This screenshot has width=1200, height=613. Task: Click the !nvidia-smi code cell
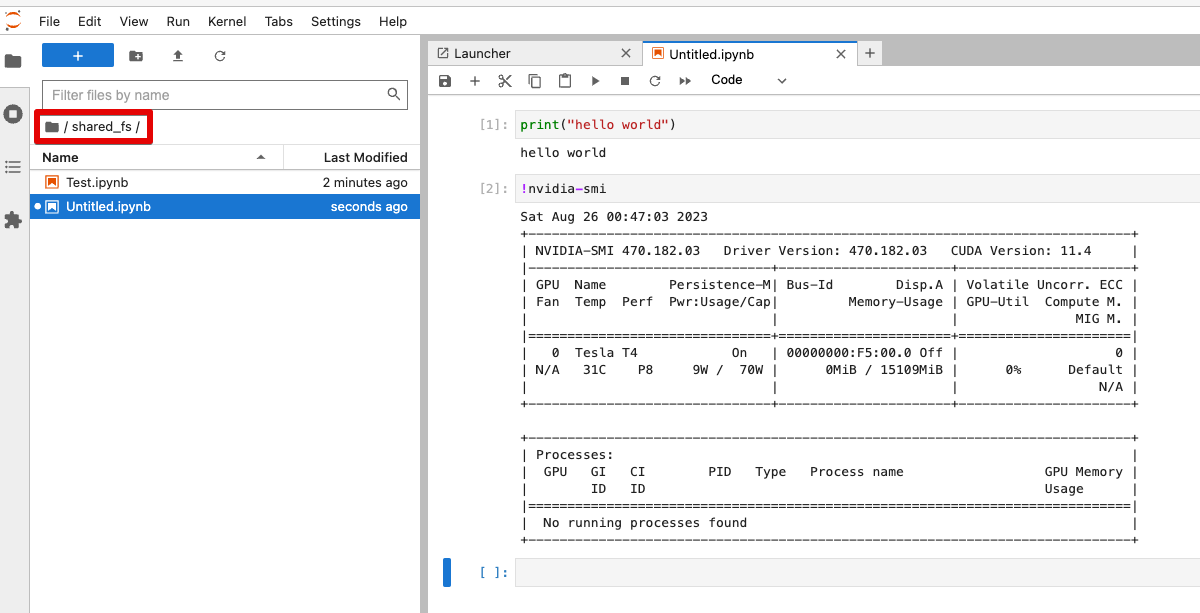coord(856,189)
